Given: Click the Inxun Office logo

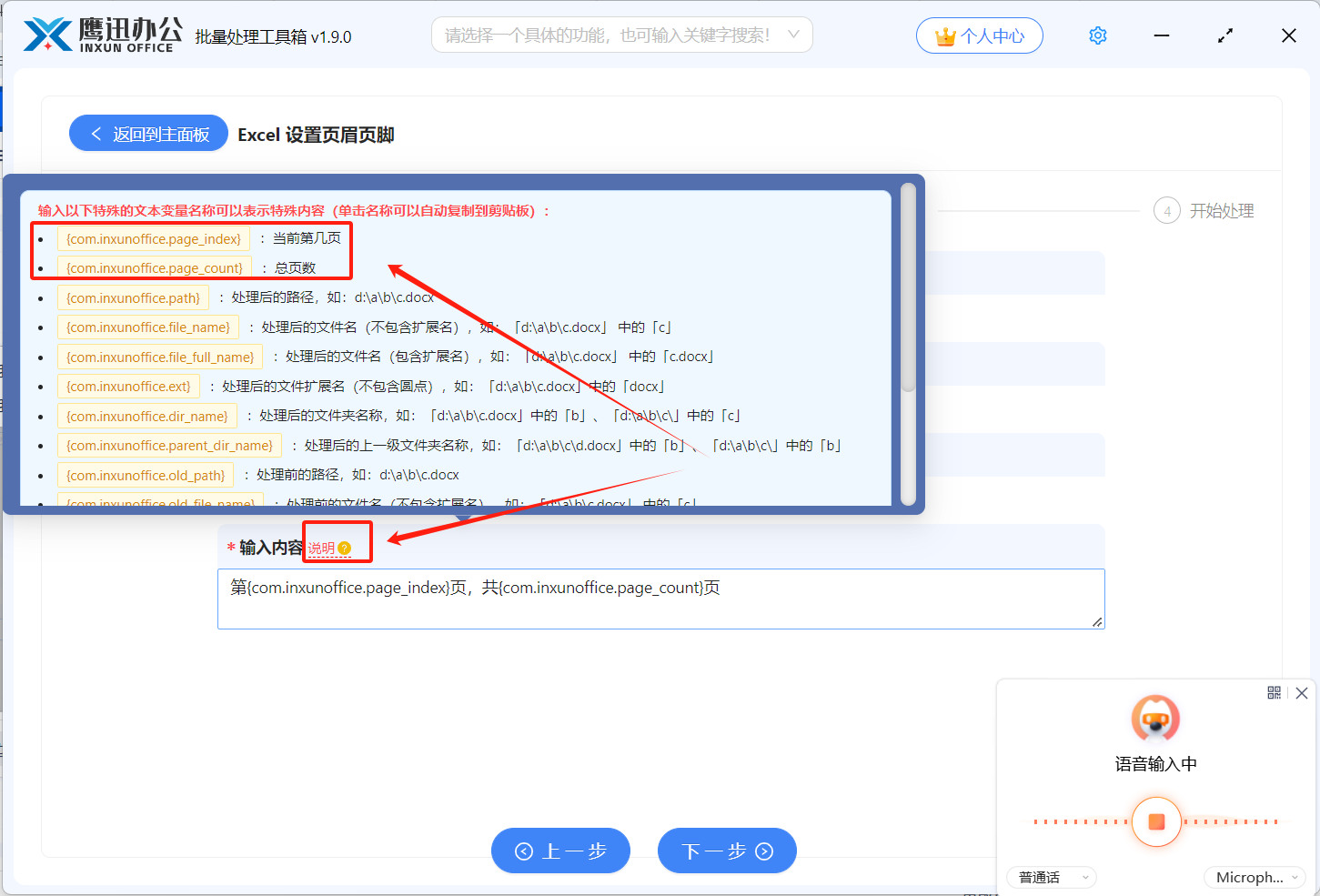Looking at the screenshot, I should coord(102,35).
